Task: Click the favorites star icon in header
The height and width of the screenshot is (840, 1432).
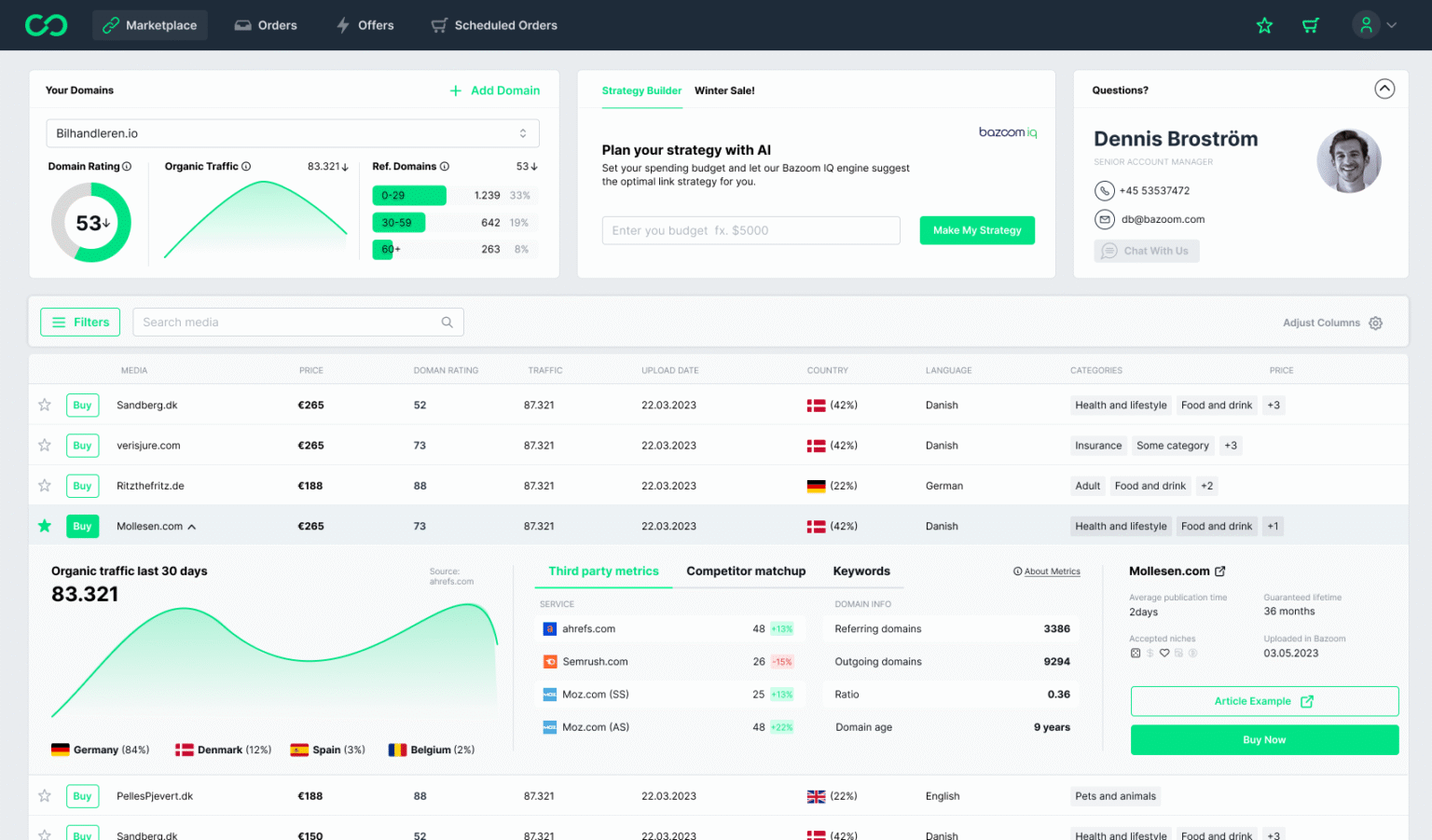Action: click(x=1264, y=25)
